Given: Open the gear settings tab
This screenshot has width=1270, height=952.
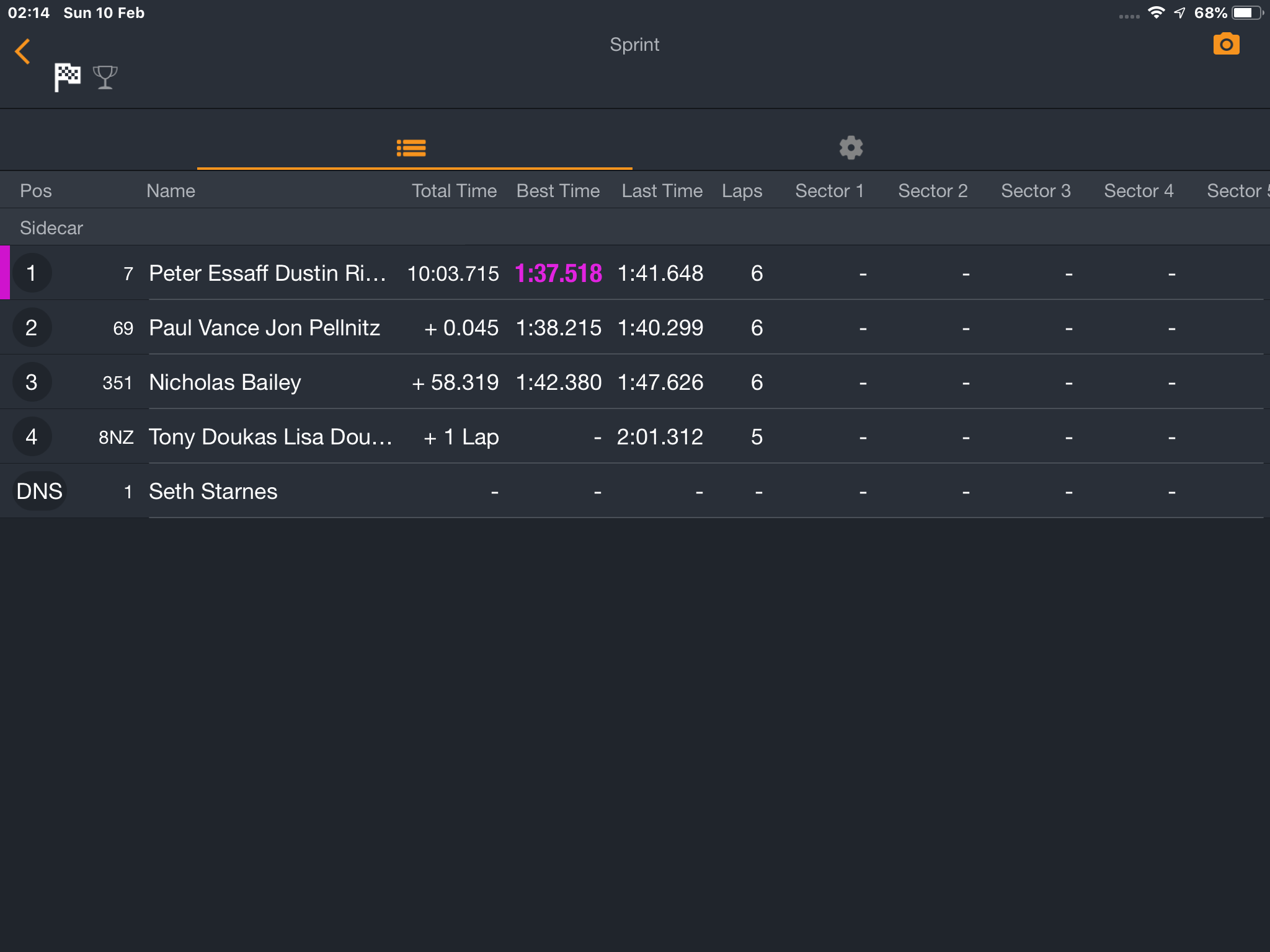Looking at the screenshot, I should 851,148.
